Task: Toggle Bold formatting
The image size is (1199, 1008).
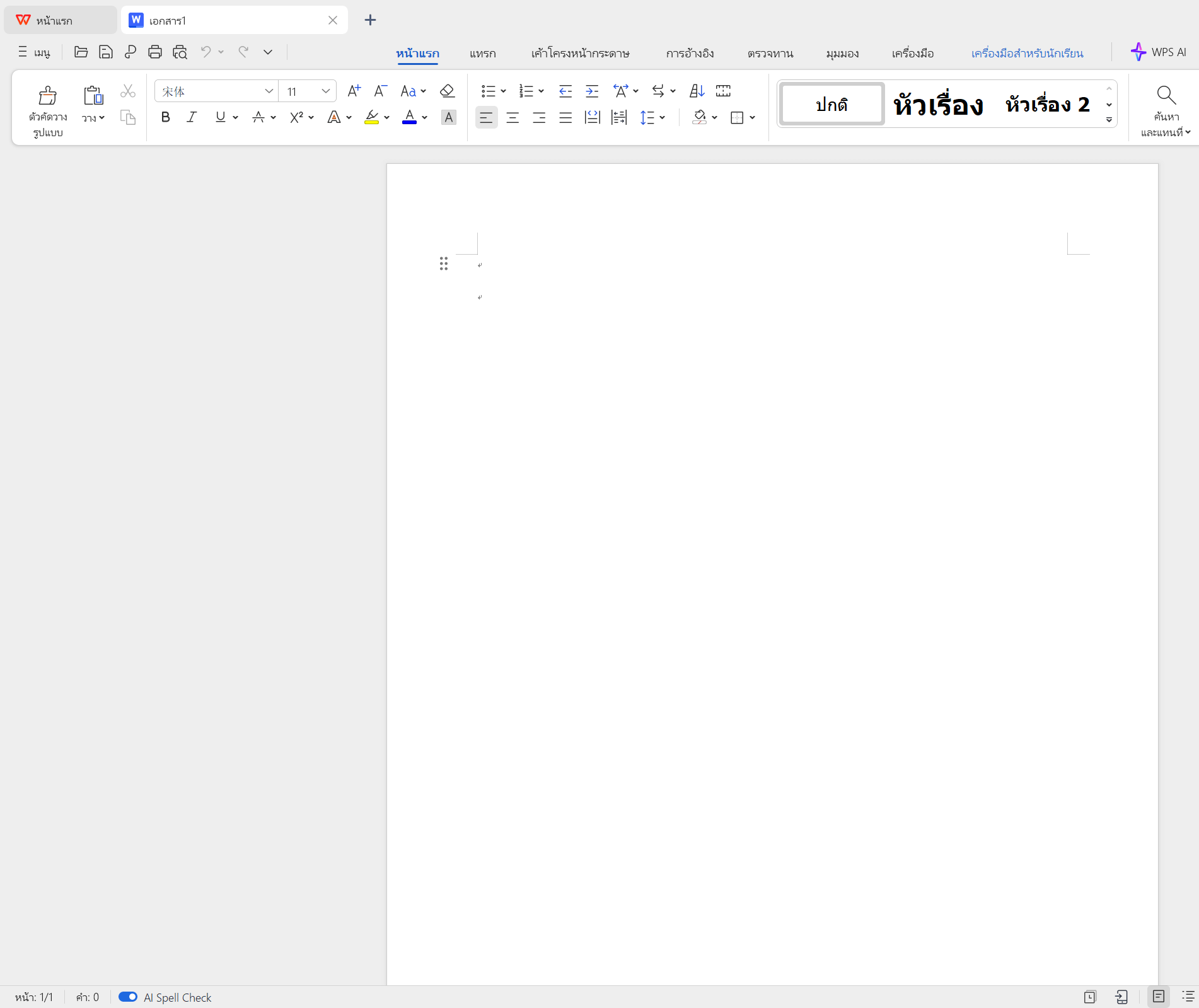Action: coord(165,117)
